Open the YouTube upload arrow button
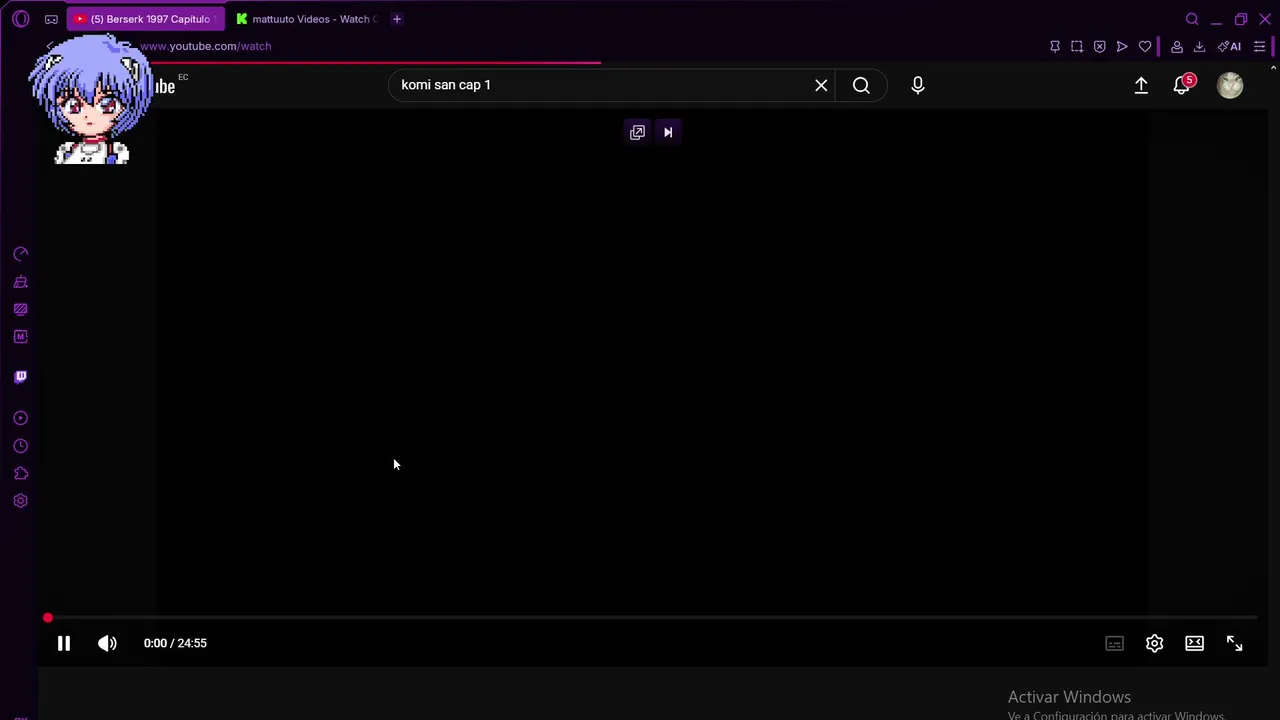This screenshot has height=720, width=1280. click(x=1141, y=85)
